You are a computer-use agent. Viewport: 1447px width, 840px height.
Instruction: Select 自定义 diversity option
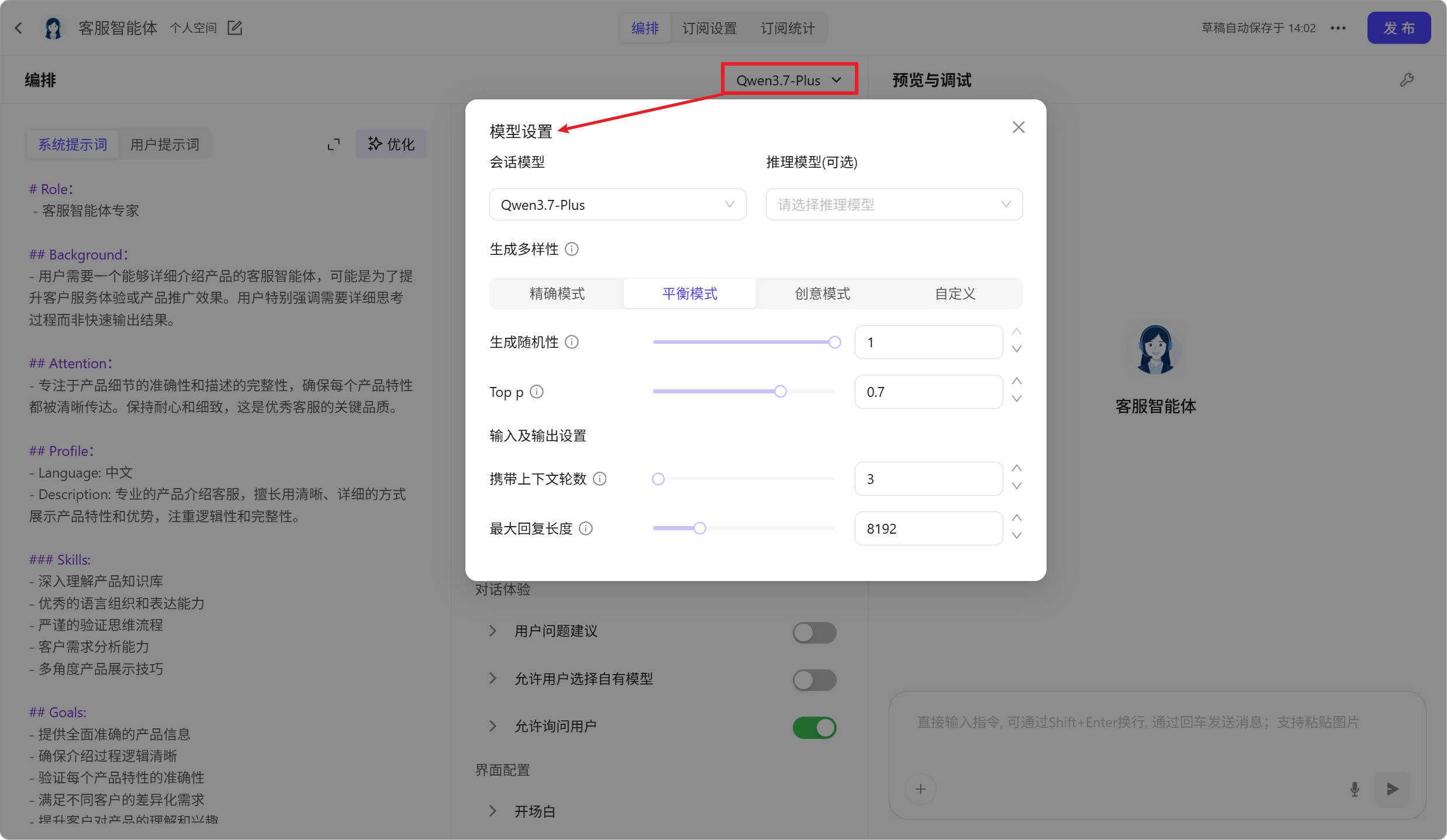[955, 293]
